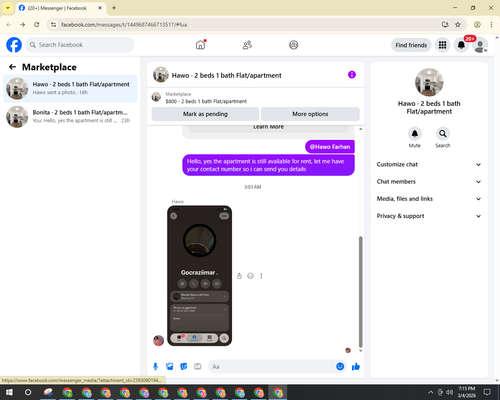Open the emoji picker in message box
Viewport: 500px width, 400px height.
pos(340,366)
